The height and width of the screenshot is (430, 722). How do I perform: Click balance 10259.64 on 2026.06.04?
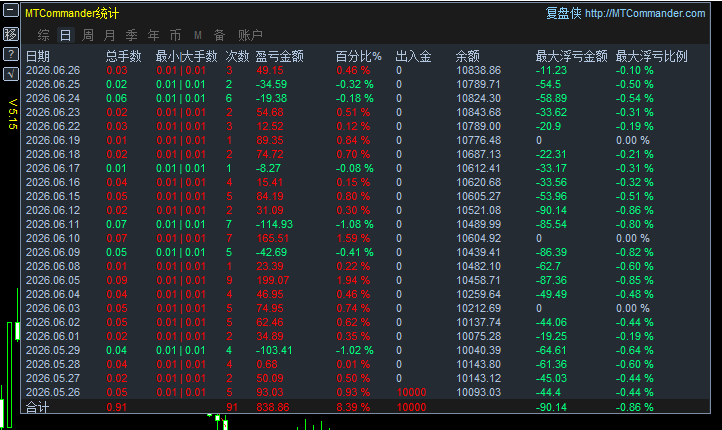pos(478,294)
